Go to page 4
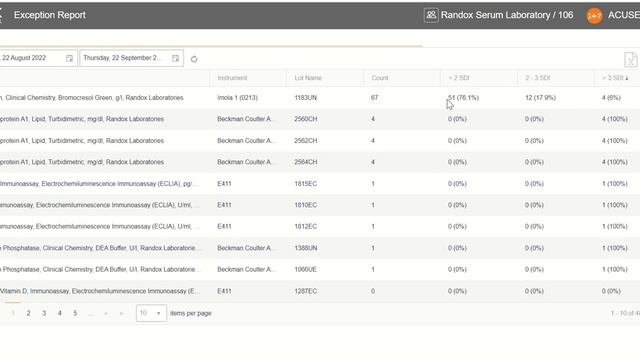Screen dimensions: 640x360 [x=60, y=313]
